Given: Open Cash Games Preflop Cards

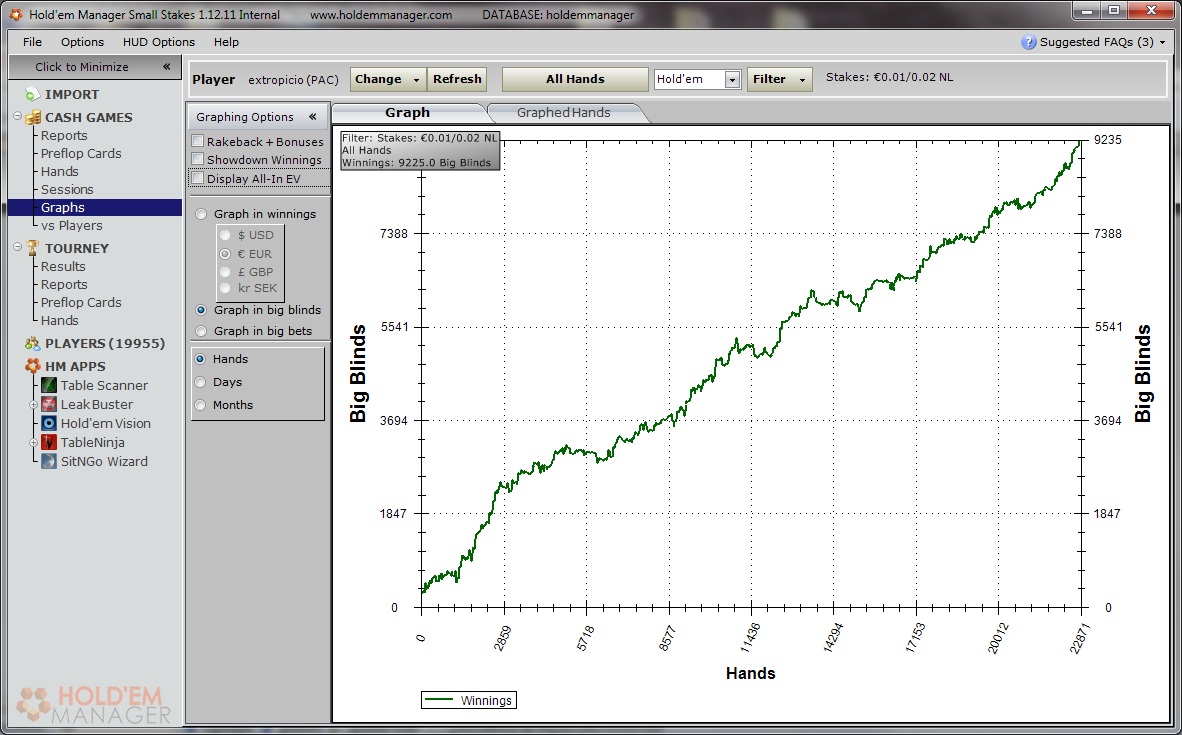Looking at the screenshot, I should (81, 154).
